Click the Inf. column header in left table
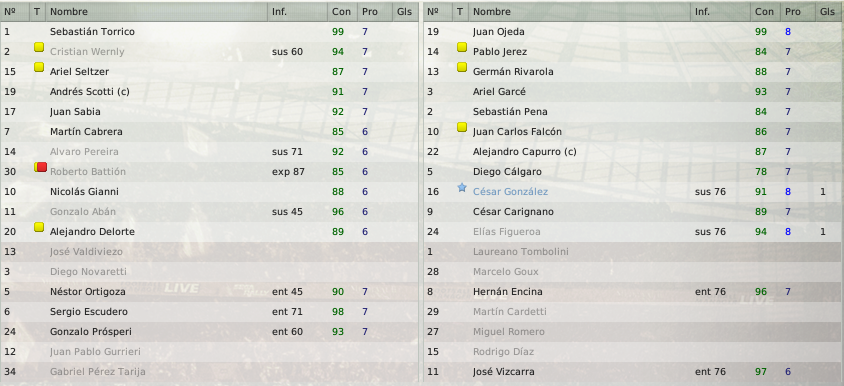 click(x=298, y=11)
